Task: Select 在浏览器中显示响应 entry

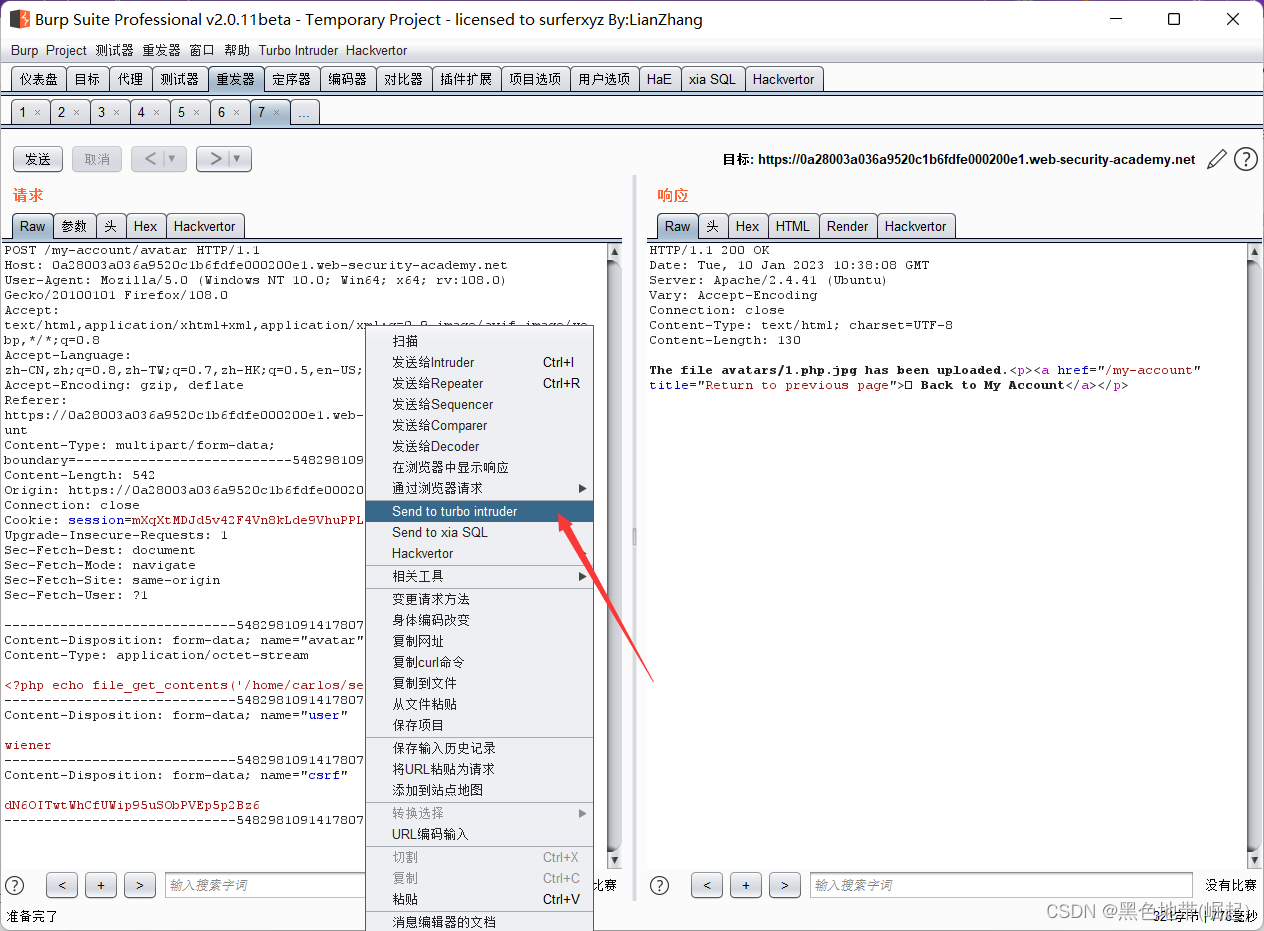Action: 479,467
